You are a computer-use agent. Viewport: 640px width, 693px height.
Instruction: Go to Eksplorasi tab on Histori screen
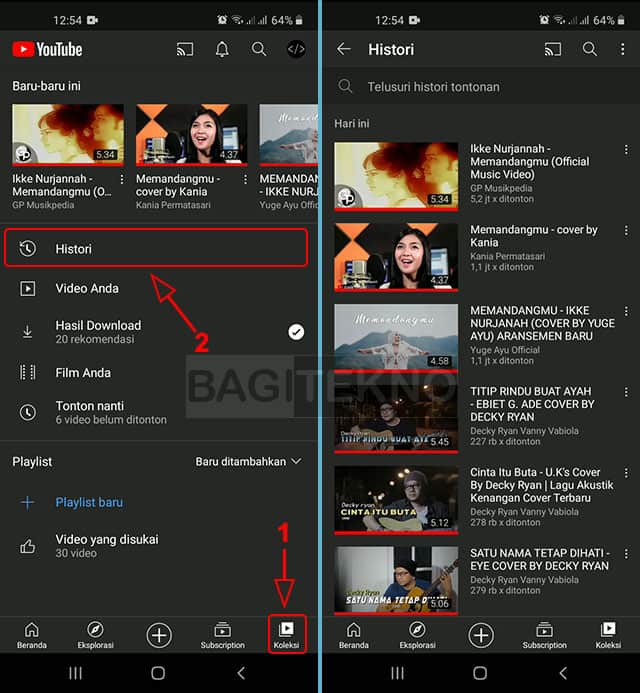pos(417,635)
